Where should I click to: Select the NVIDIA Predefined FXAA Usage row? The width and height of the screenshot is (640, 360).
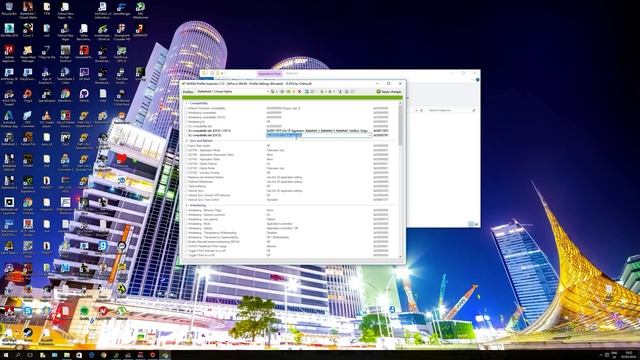tap(290, 246)
